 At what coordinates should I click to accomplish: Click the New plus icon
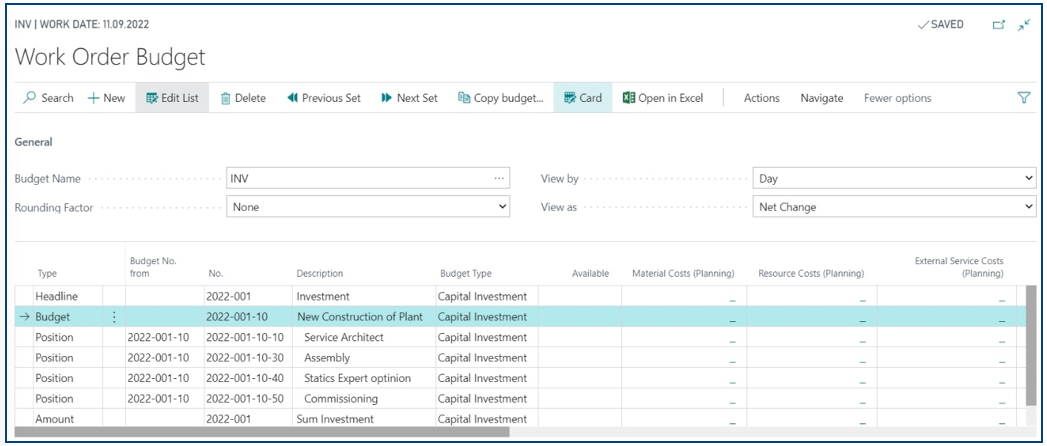[x=93, y=98]
